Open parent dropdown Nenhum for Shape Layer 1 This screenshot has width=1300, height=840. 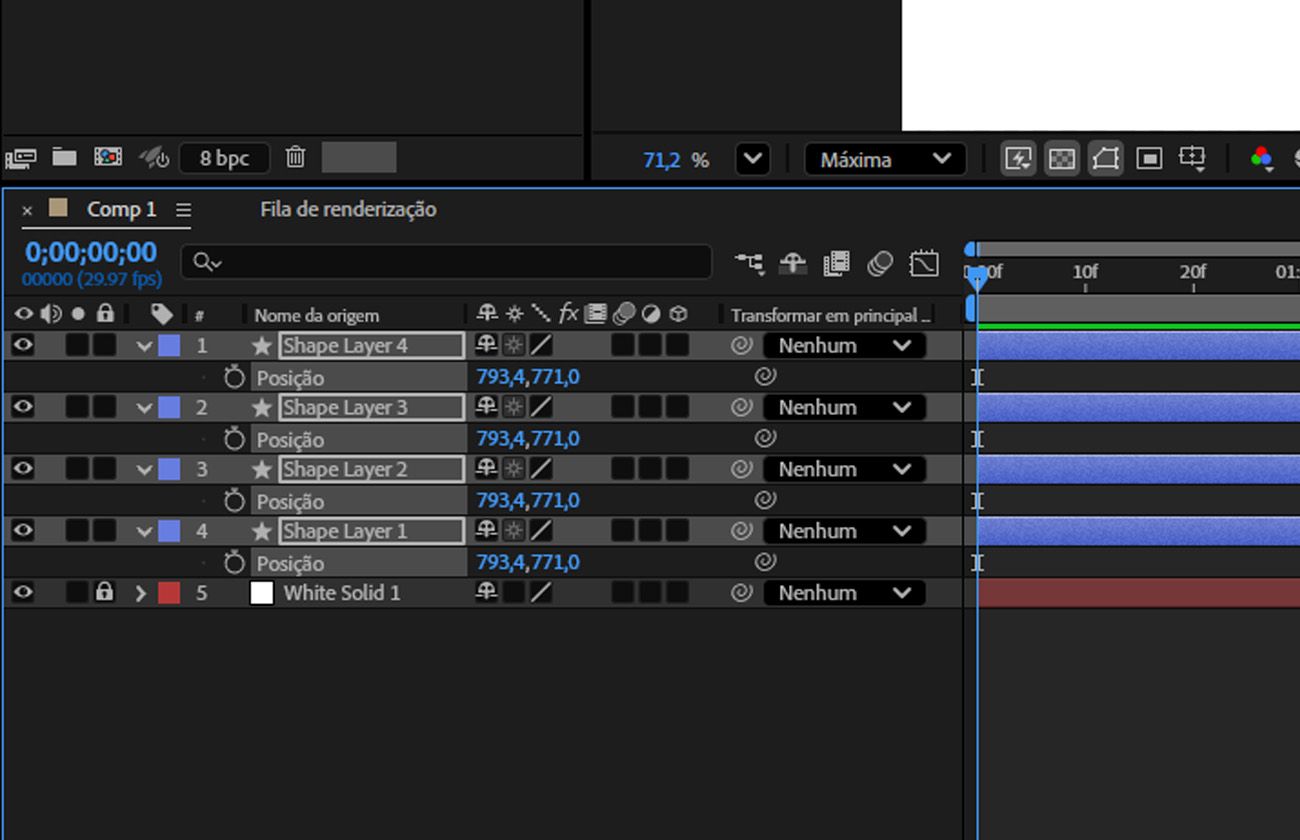point(845,532)
